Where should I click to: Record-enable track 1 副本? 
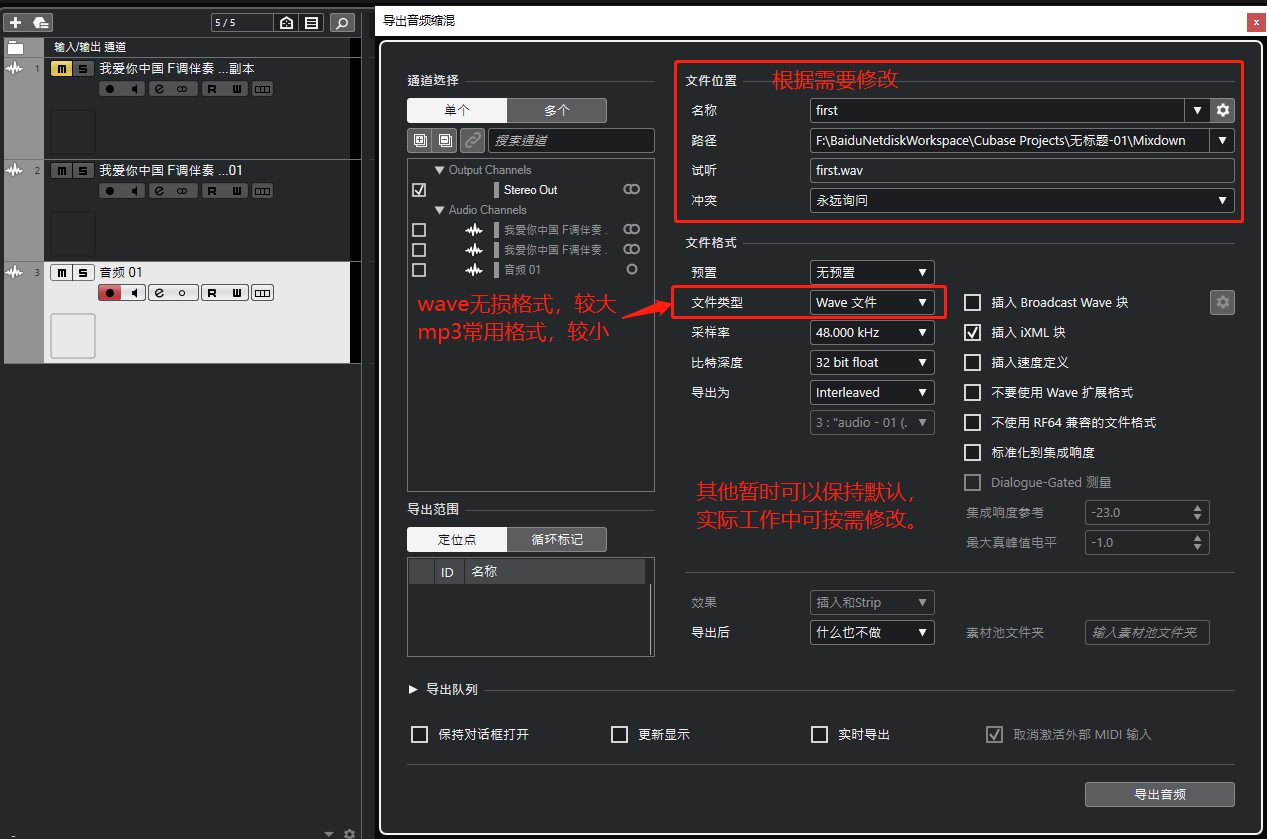click(x=110, y=89)
